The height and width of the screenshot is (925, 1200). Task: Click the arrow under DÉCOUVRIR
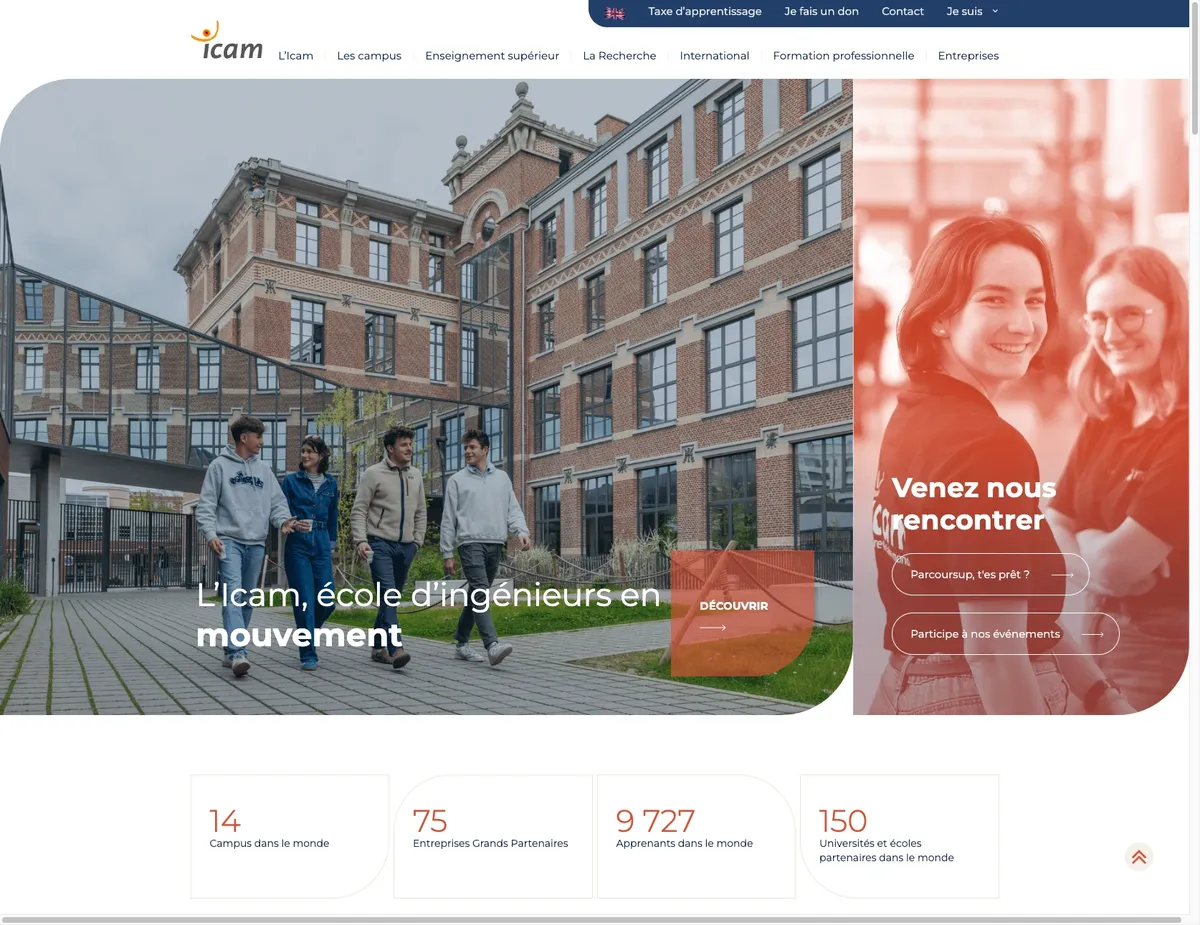coord(713,628)
